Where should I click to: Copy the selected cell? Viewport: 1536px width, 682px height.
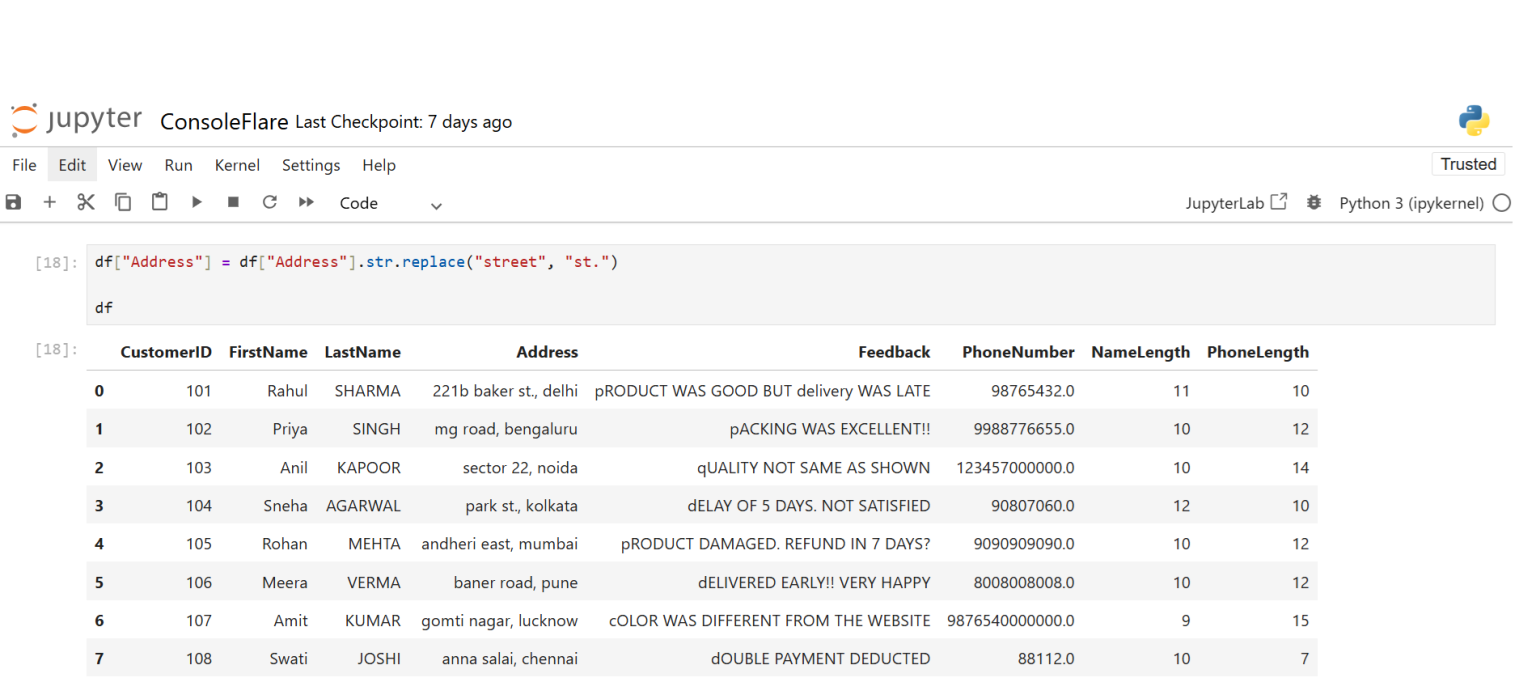click(122, 202)
